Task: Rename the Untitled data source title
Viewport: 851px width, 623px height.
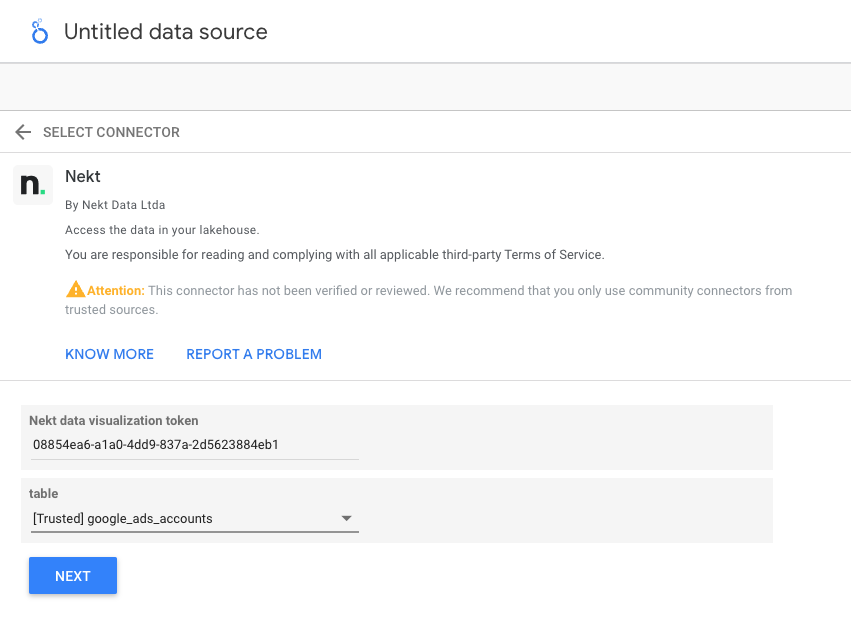Action: 165,32
